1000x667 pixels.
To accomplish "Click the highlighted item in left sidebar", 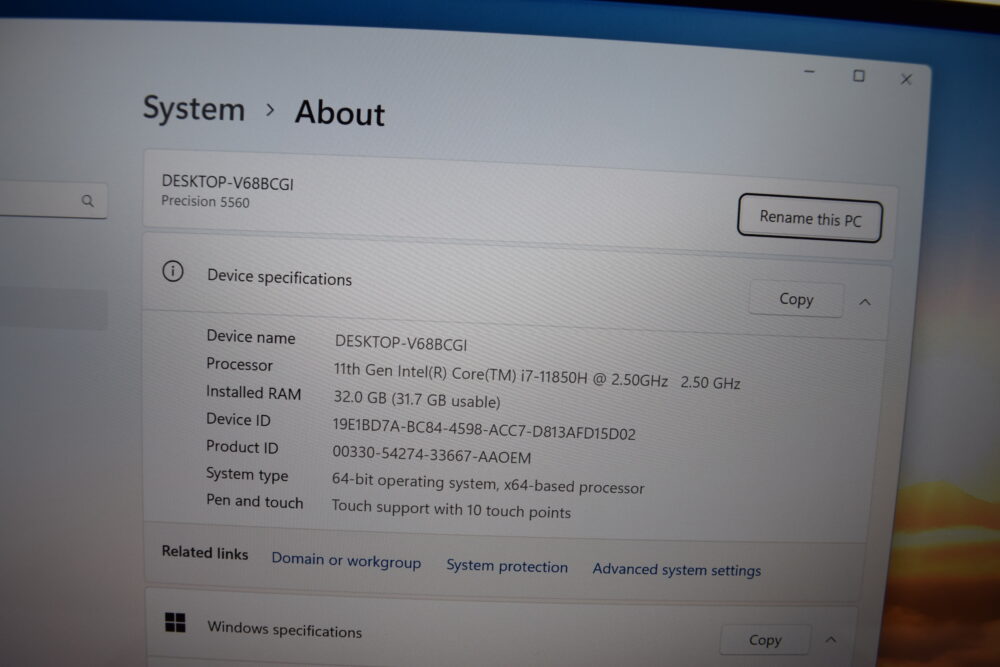I will (54, 309).
